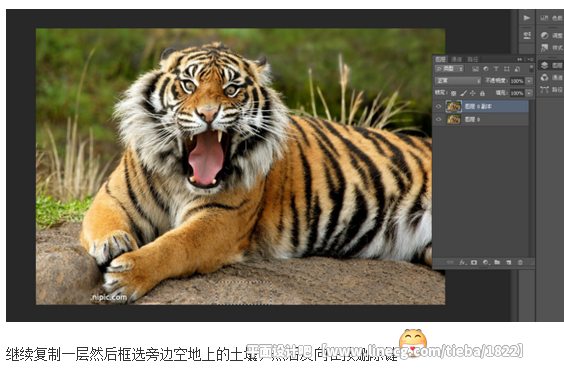
Task: Switch to the 路径 (Paths) tab
Action: point(473,59)
